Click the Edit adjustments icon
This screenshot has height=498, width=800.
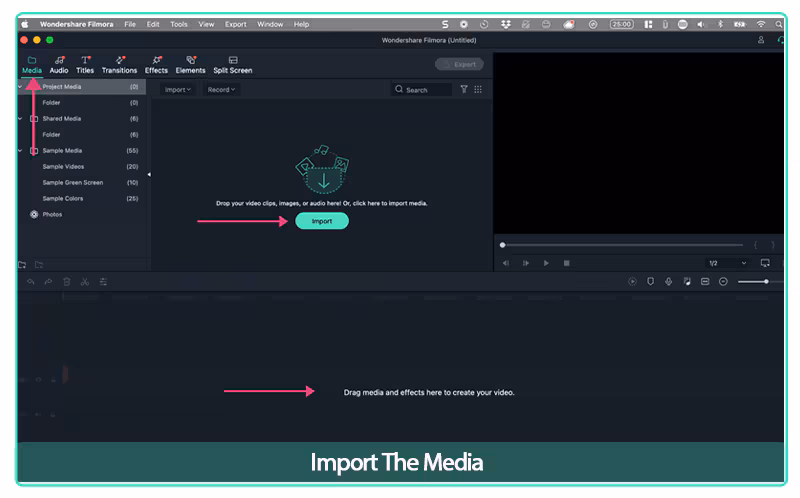(103, 282)
